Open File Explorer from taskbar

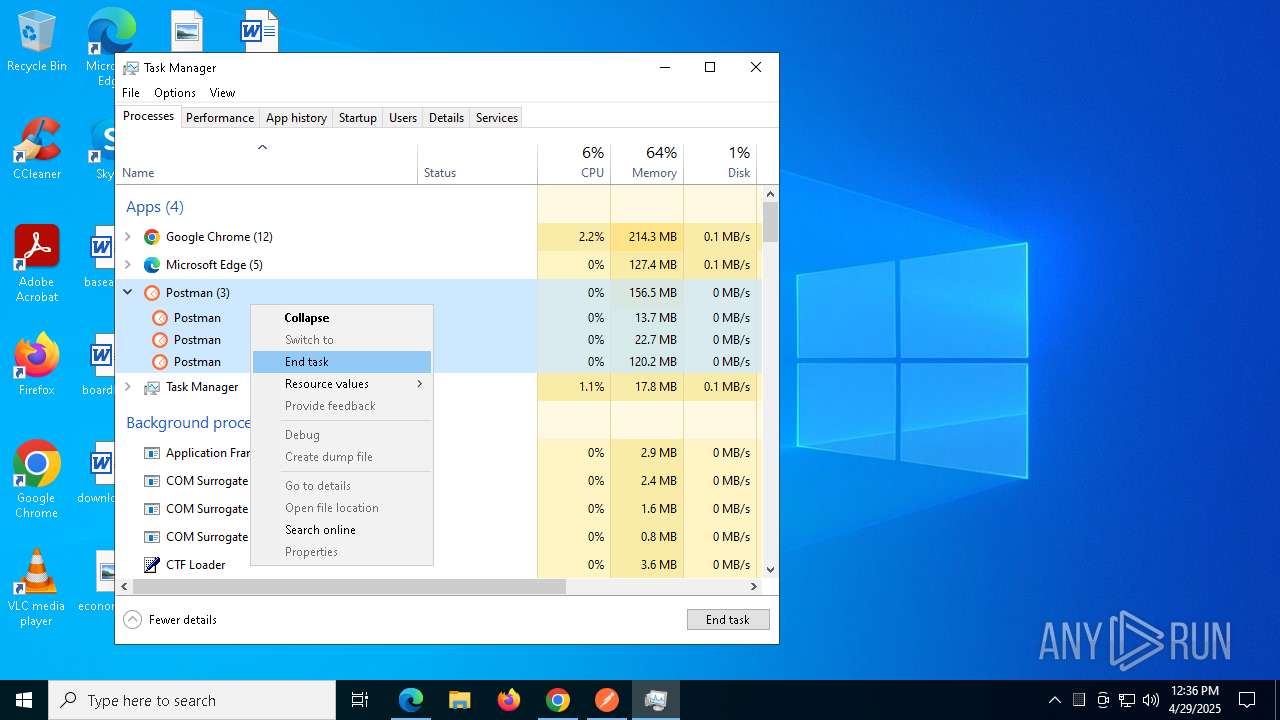click(x=460, y=700)
